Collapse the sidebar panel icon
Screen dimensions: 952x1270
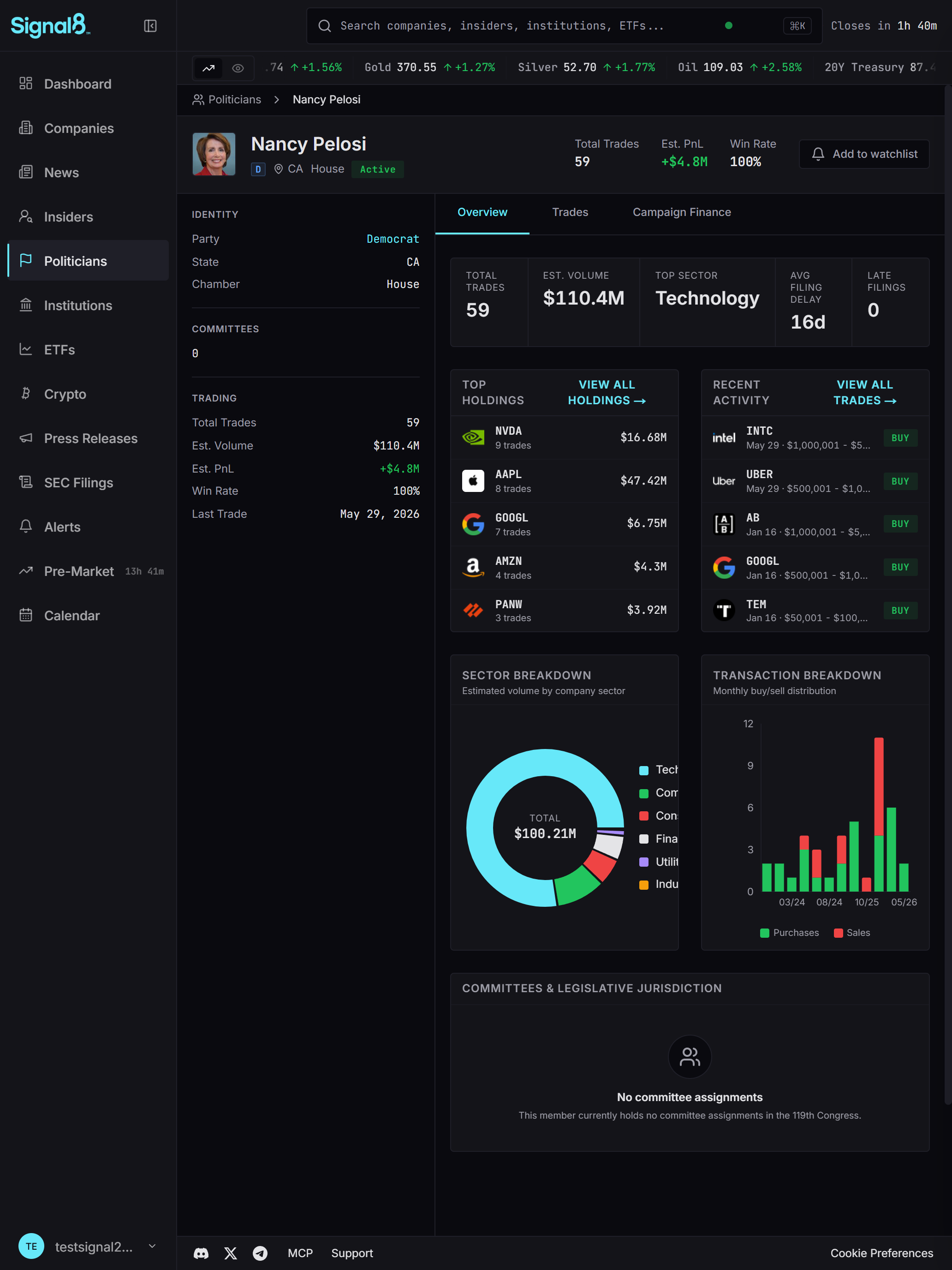150,26
